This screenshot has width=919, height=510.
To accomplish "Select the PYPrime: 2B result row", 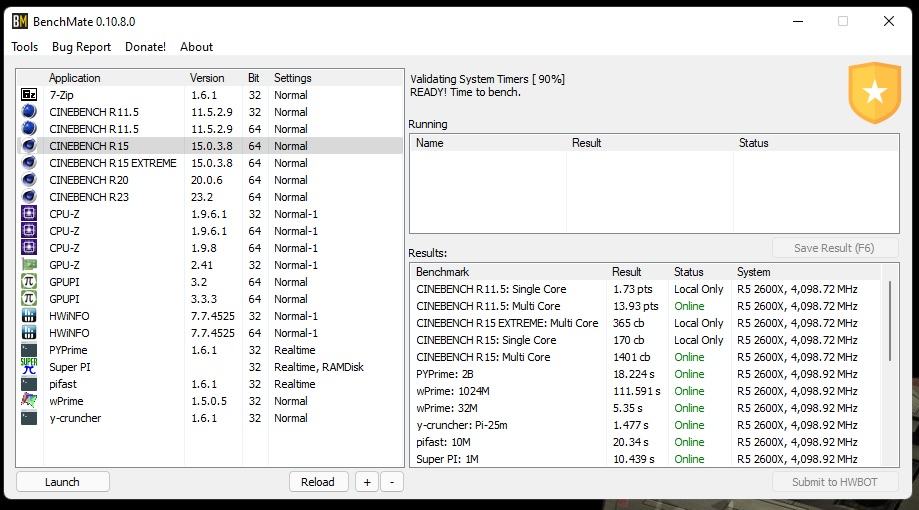I will [x=646, y=374].
